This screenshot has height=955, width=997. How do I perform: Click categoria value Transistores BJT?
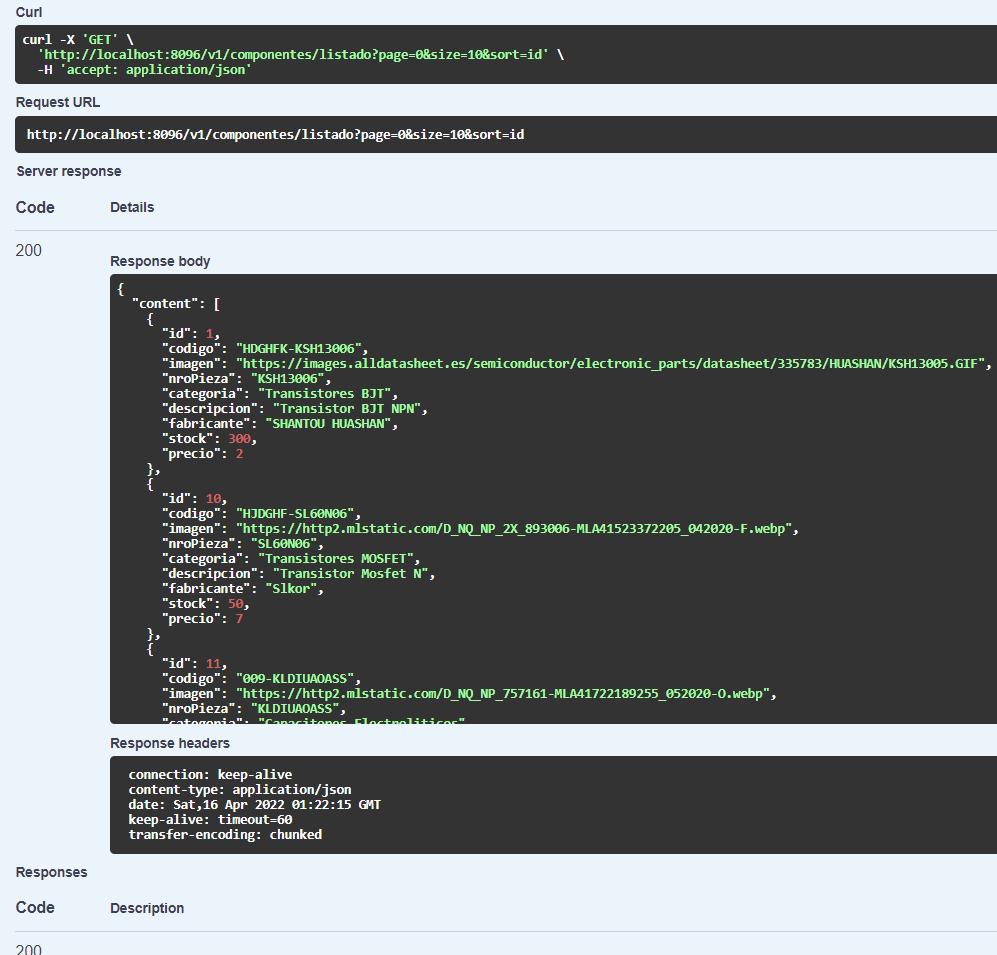pyautogui.click(x=324, y=394)
